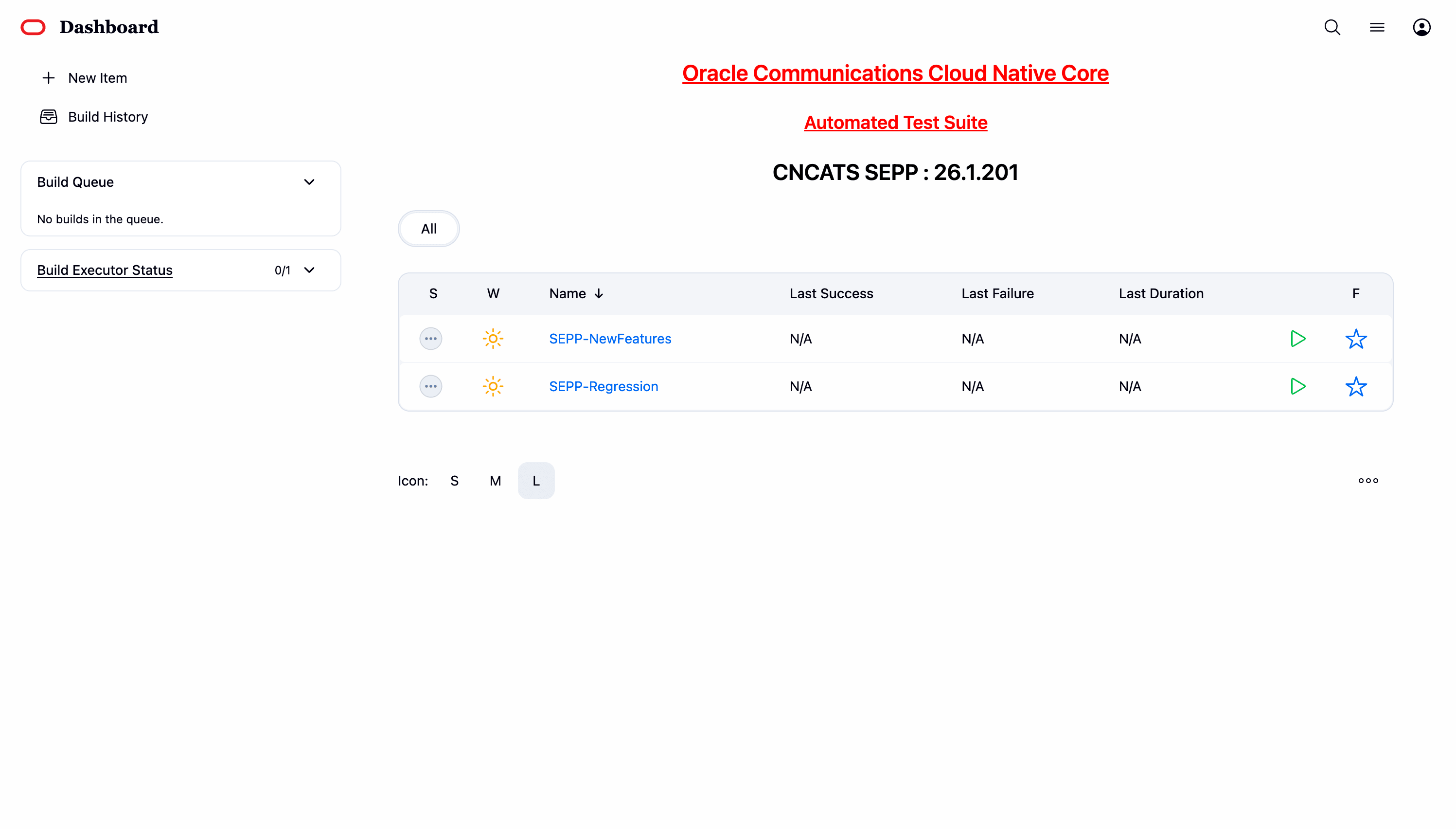This screenshot has height=829, width=1456.
Task: Click Oracle Communications Cloud Native Core heading
Action: tap(895, 73)
